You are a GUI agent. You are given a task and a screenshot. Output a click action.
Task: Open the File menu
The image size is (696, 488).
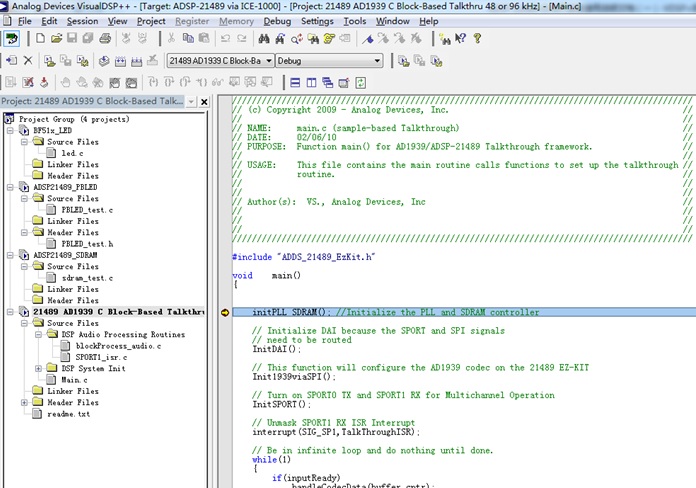(24, 21)
